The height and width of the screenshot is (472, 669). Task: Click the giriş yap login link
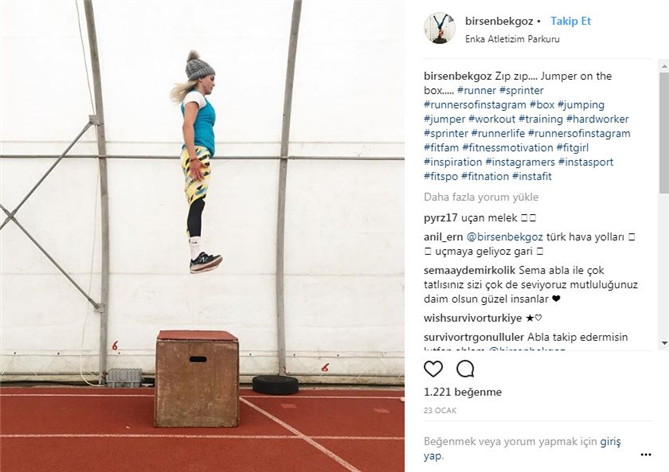point(522,449)
